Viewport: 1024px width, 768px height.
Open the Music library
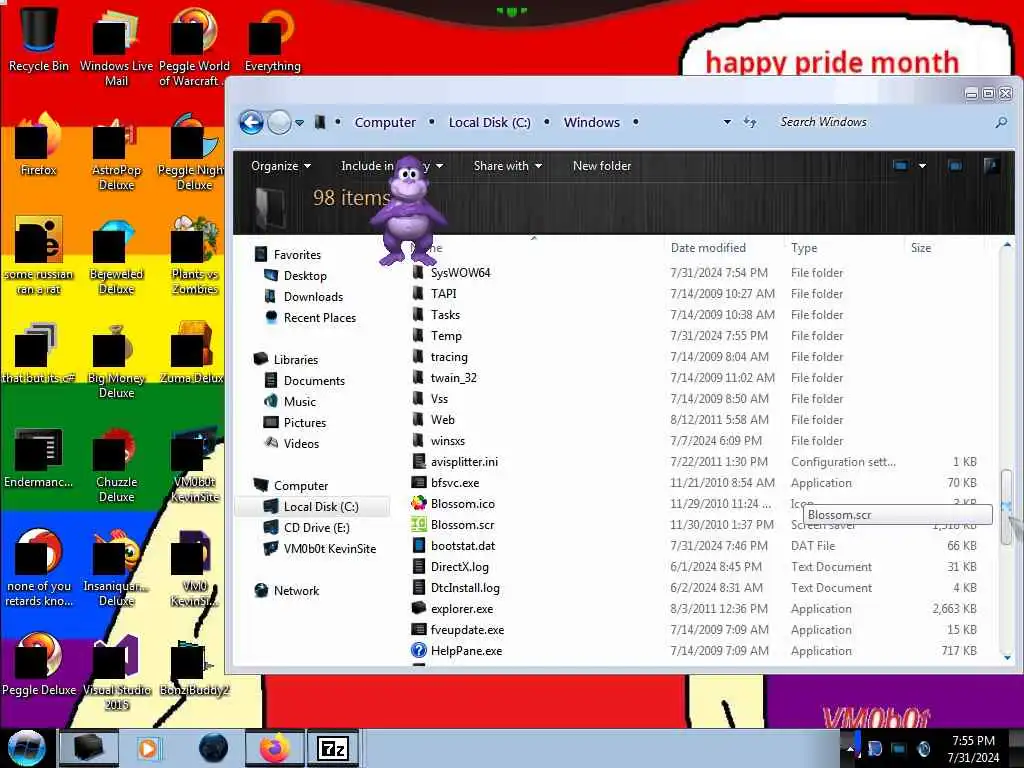coord(299,402)
